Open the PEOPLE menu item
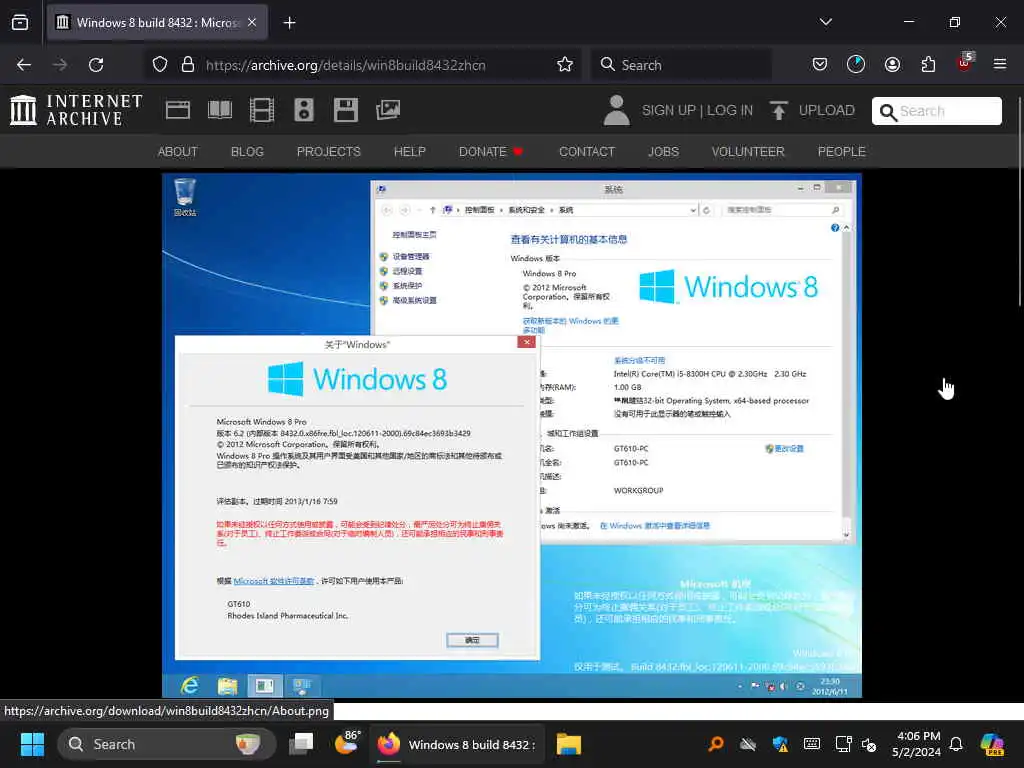The image size is (1024, 768). [x=841, y=152]
